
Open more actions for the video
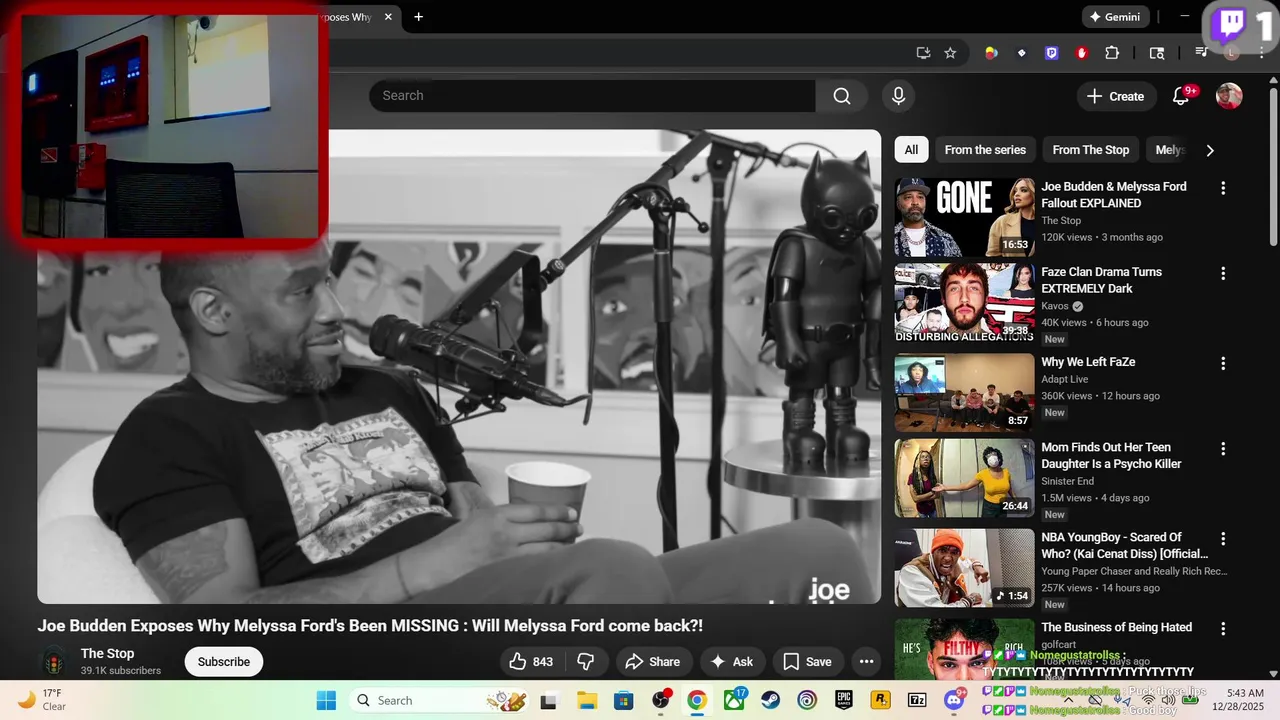click(x=866, y=662)
